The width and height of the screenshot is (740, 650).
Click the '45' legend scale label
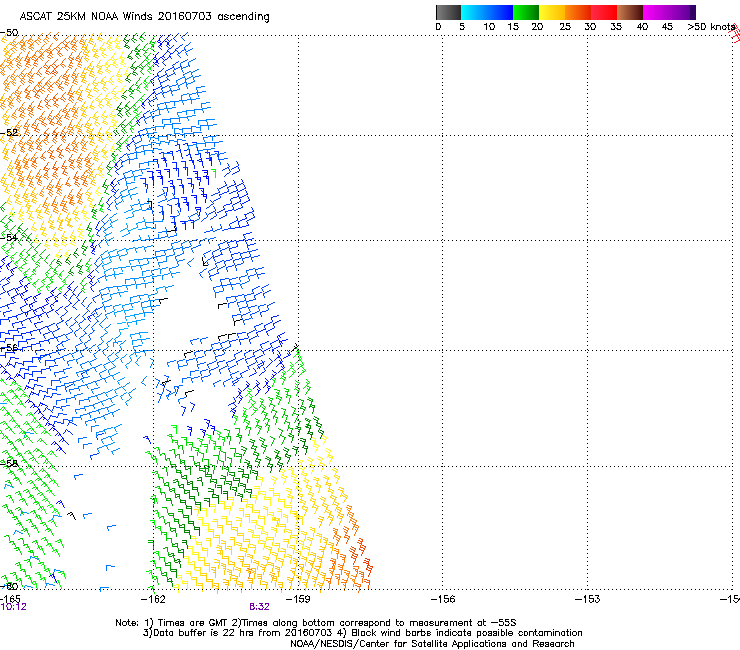(667, 27)
